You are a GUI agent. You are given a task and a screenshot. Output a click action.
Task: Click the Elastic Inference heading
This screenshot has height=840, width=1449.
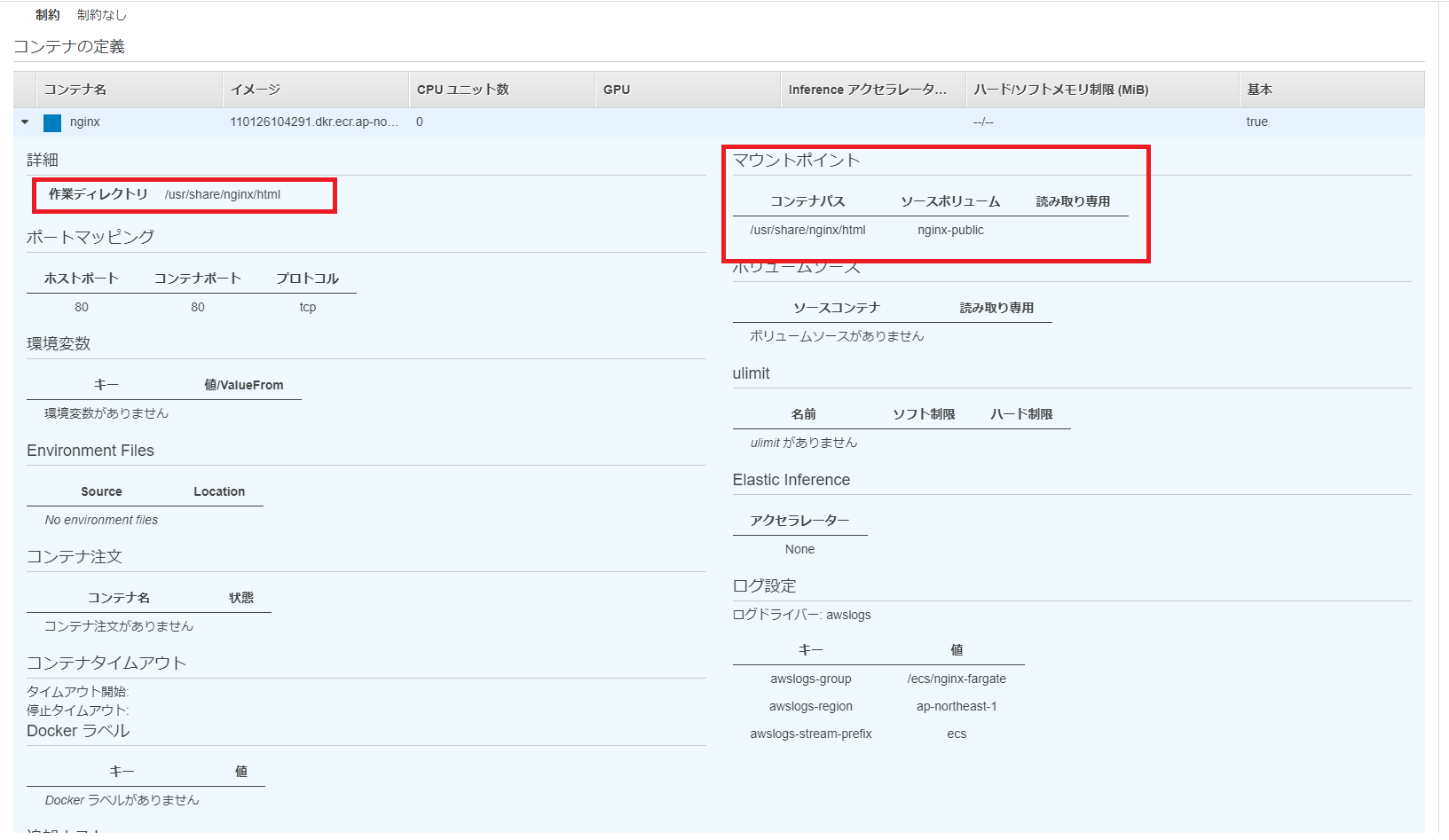click(791, 480)
